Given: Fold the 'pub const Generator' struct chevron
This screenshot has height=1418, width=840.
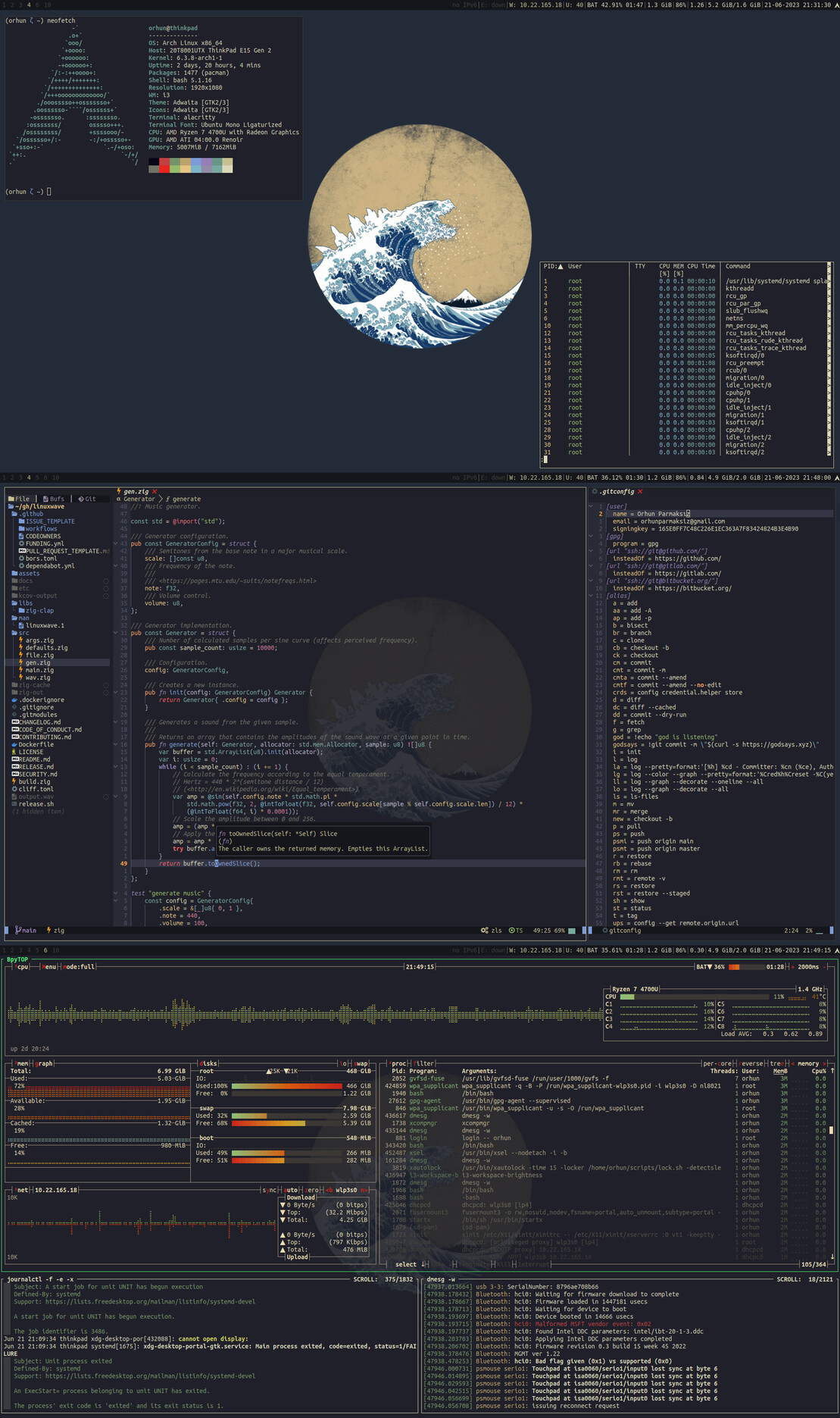Looking at the screenshot, I should [x=116, y=633].
